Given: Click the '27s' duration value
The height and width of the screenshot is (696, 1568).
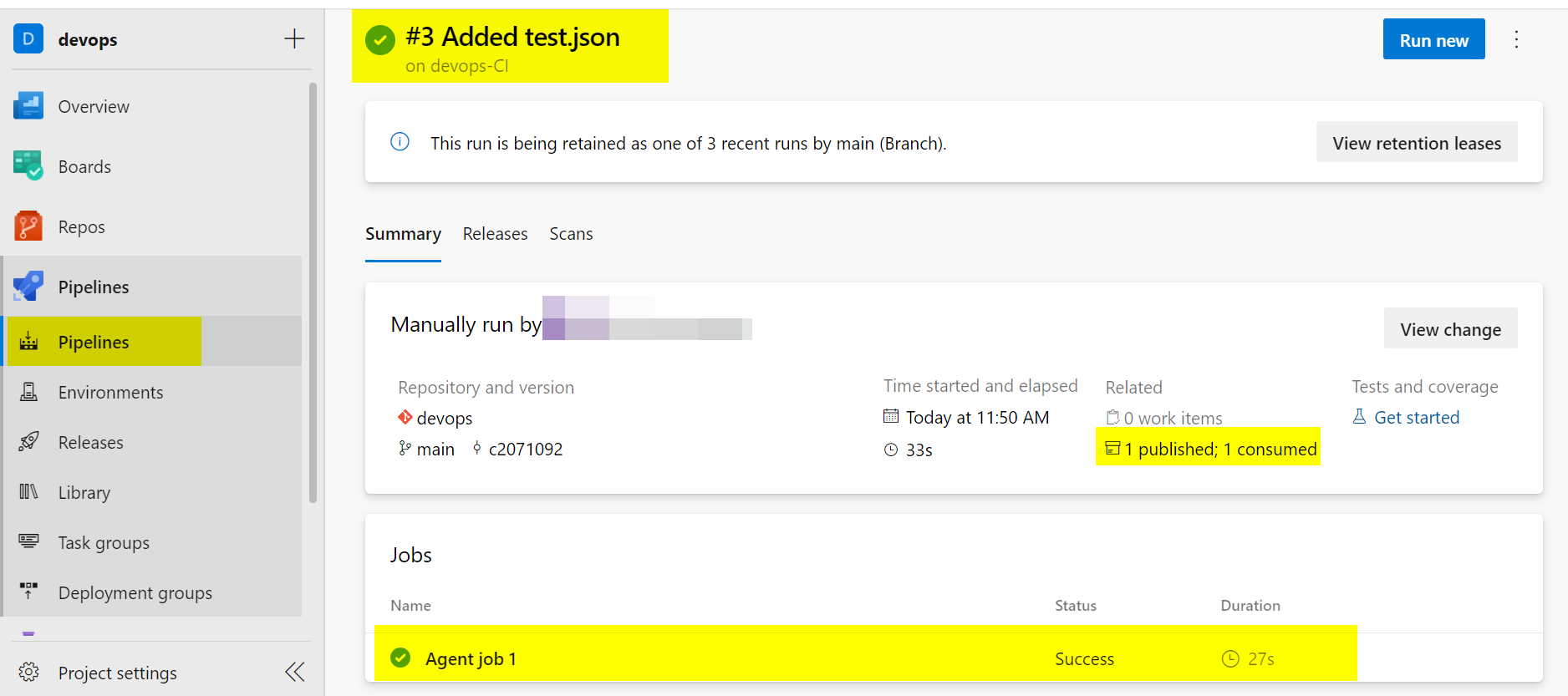Looking at the screenshot, I should [x=1260, y=658].
